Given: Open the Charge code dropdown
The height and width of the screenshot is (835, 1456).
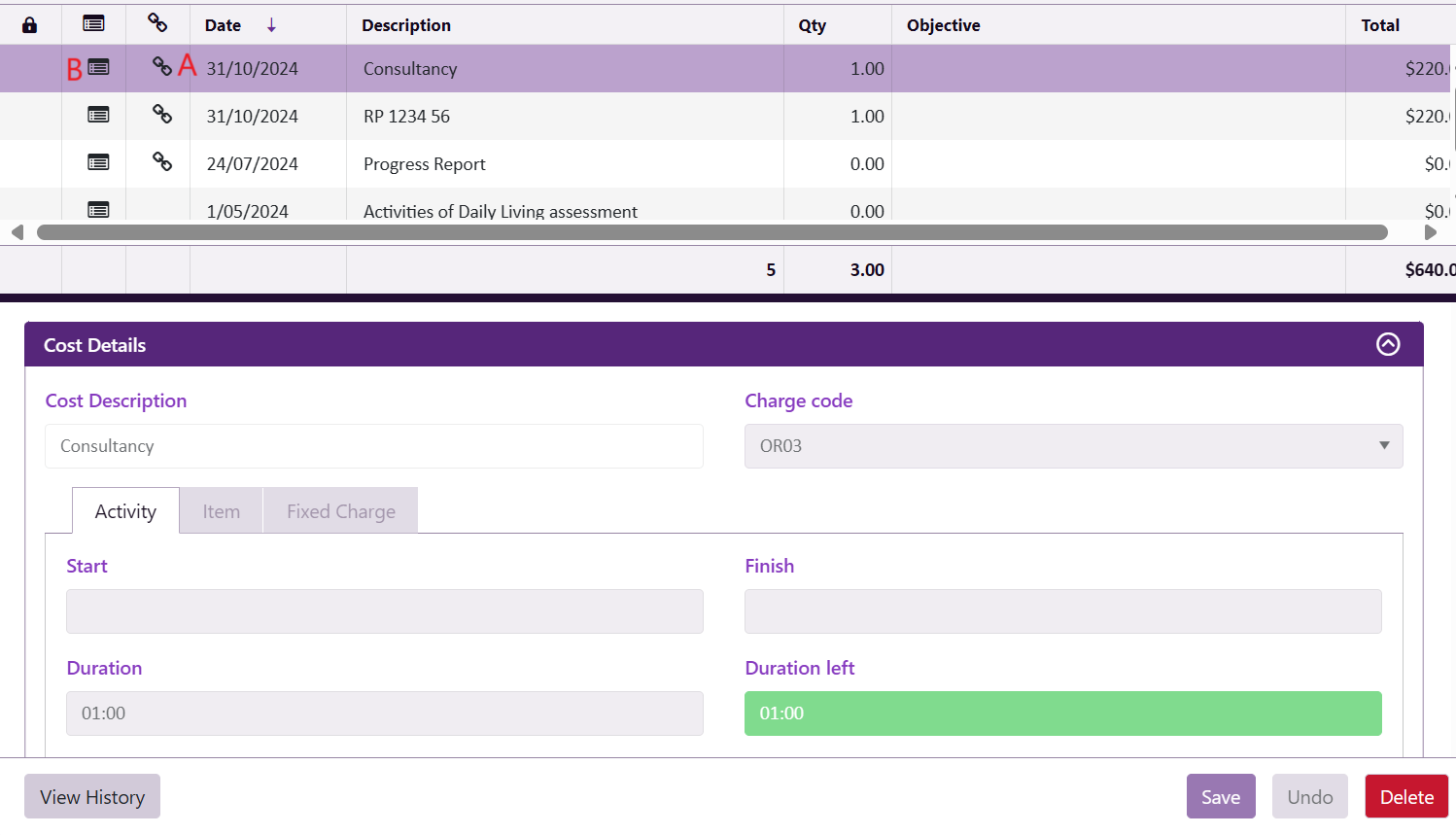Looking at the screenshot, I should coord(1073,446).
